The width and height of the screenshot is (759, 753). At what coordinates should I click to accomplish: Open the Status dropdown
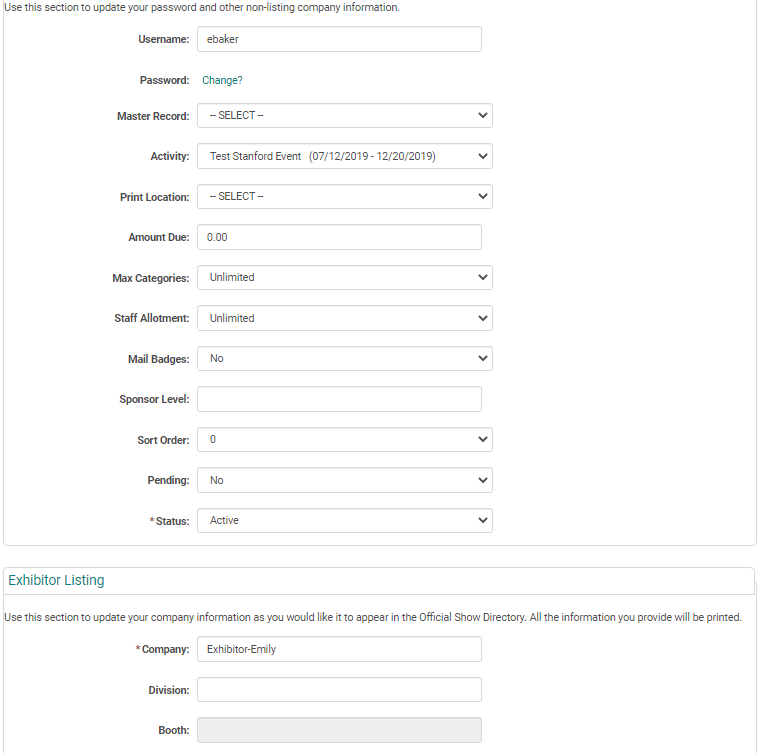pyautogui.click(x=344, y=521)
